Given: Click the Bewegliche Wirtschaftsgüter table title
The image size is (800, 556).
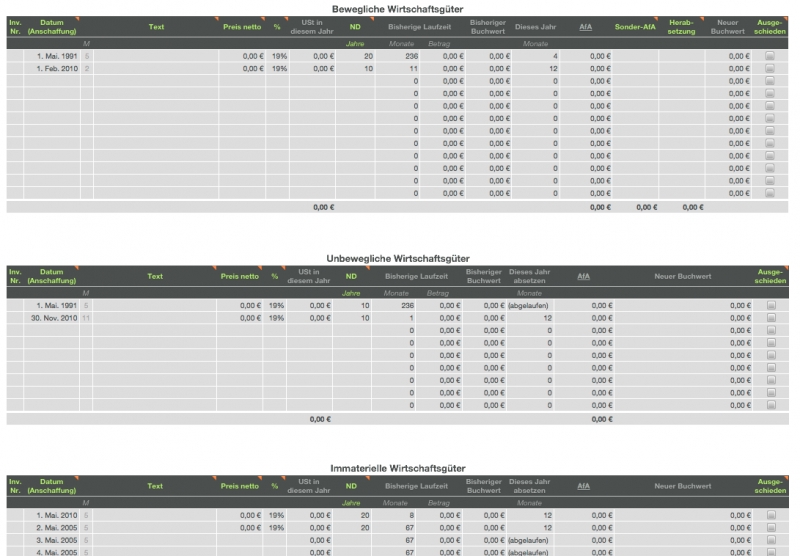Looking at the screenshot, I should click(398, 8).
